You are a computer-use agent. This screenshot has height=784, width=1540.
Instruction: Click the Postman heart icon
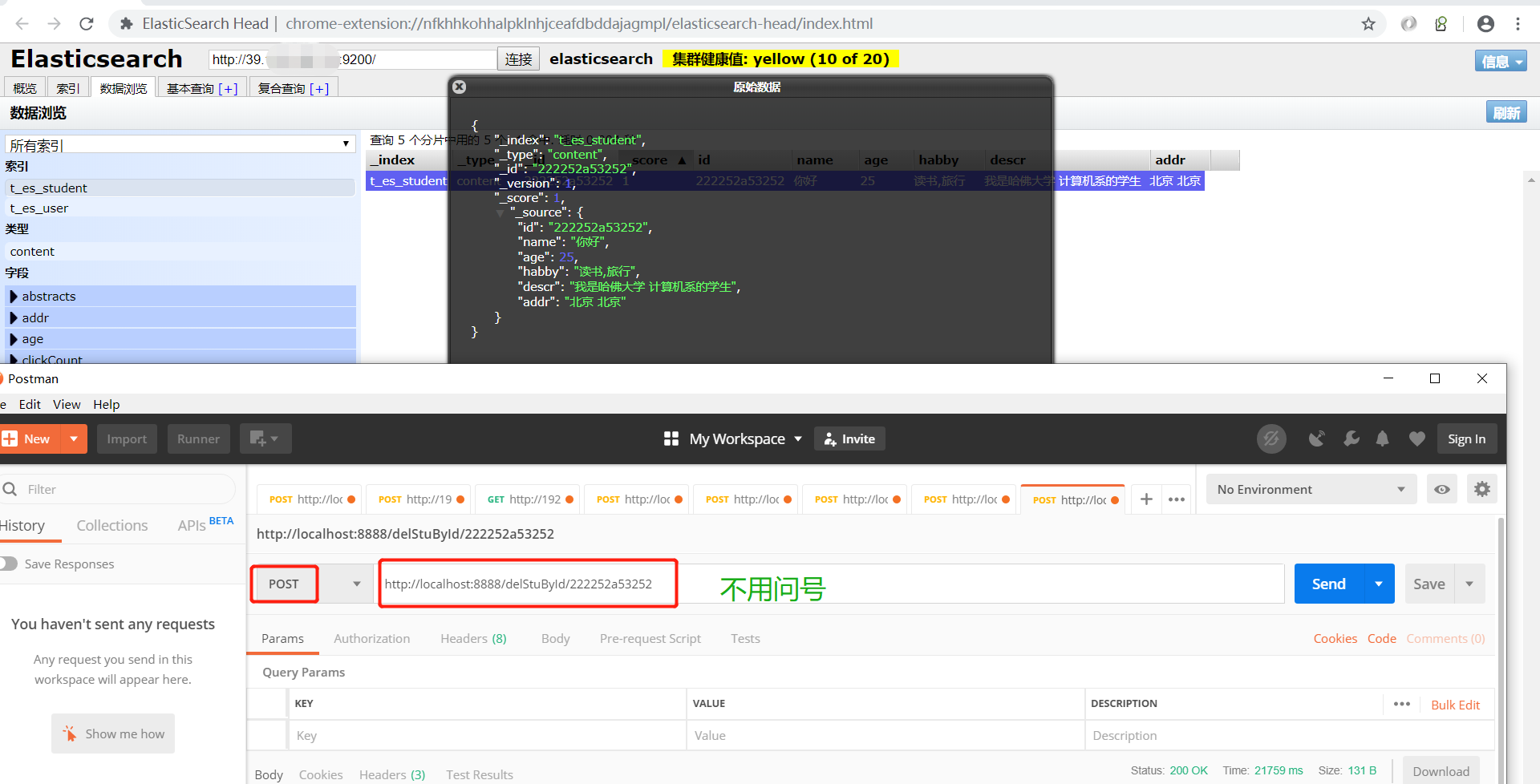(1417, 438)
